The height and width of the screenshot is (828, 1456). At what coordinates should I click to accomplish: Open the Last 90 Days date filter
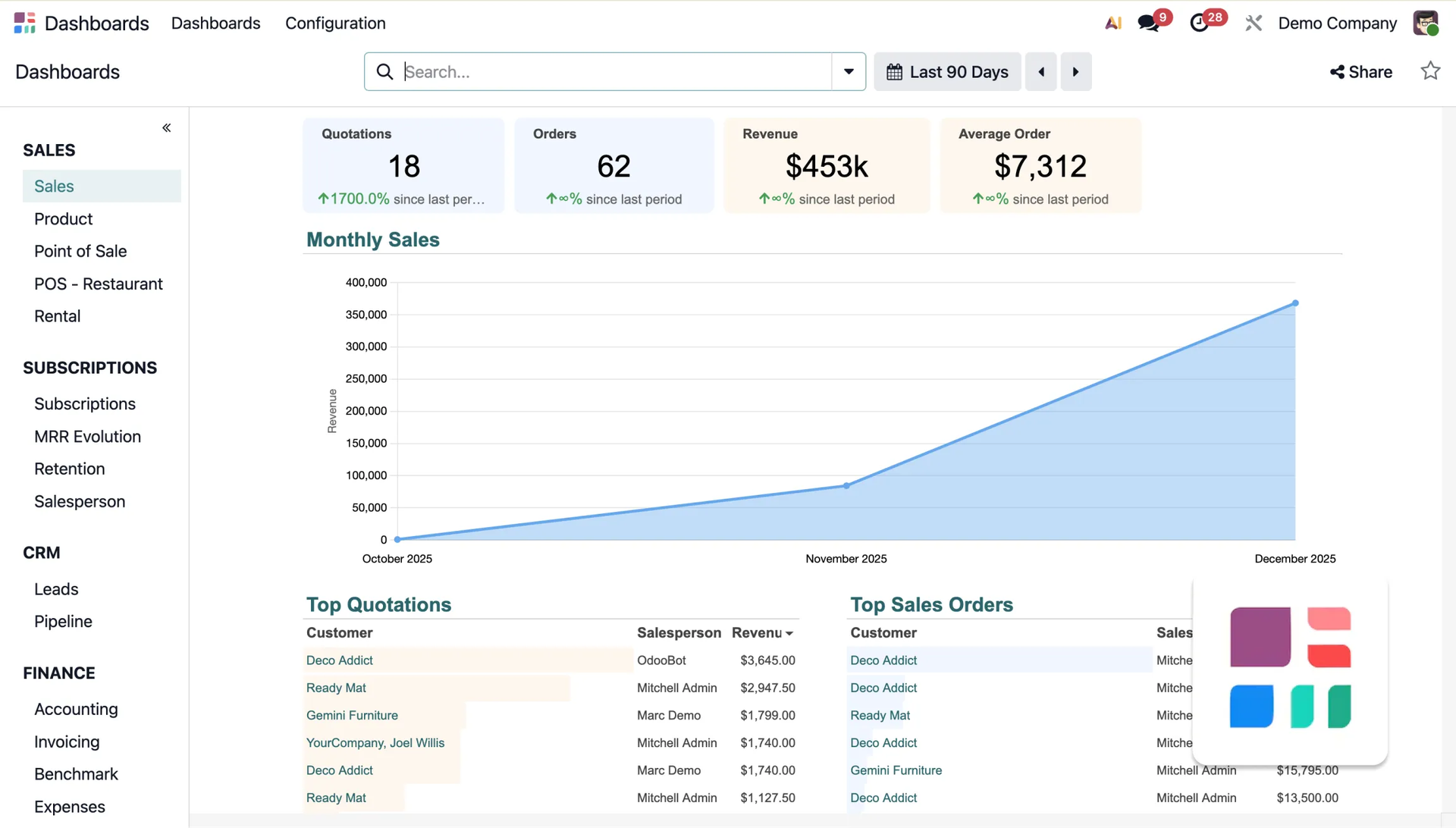[947, 72]
